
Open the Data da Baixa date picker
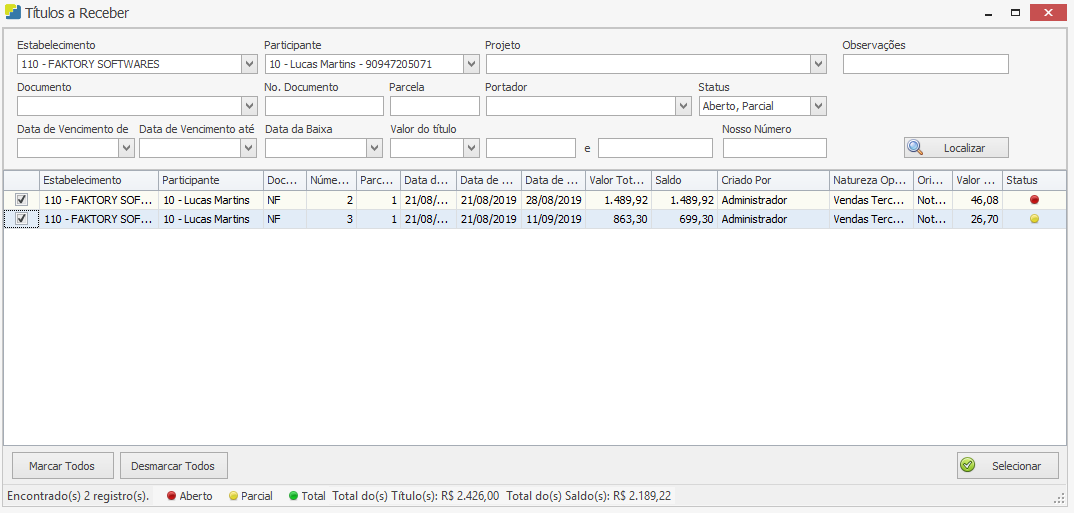374,148
